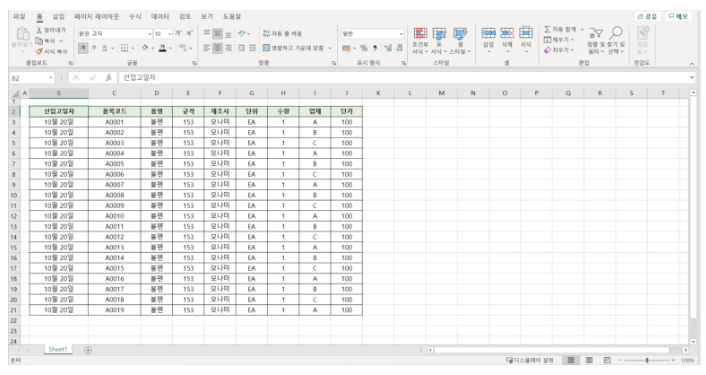This screenshot has width=706, height=375.
Task: Apply percent style
Action: [364, 48]
